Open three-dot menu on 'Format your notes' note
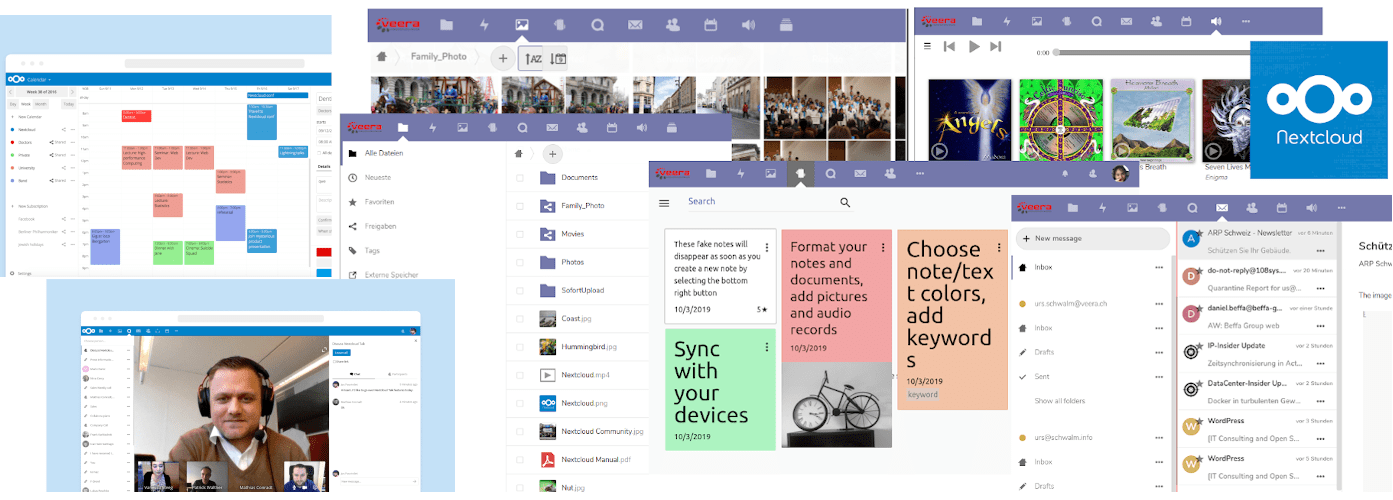1393x500 pixels. (883, 247)
